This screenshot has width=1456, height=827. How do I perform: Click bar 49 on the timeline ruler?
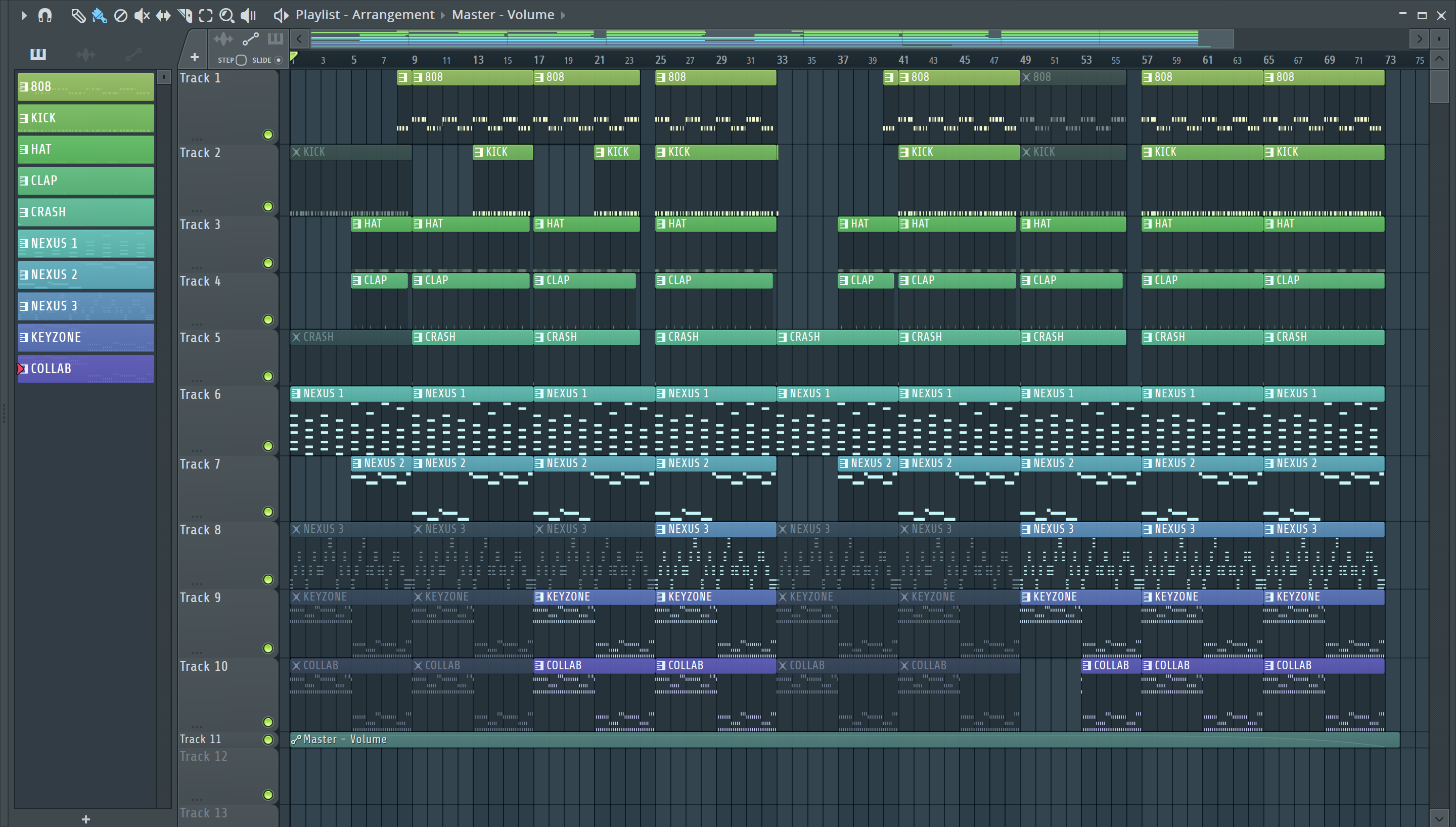(1025, 60)
